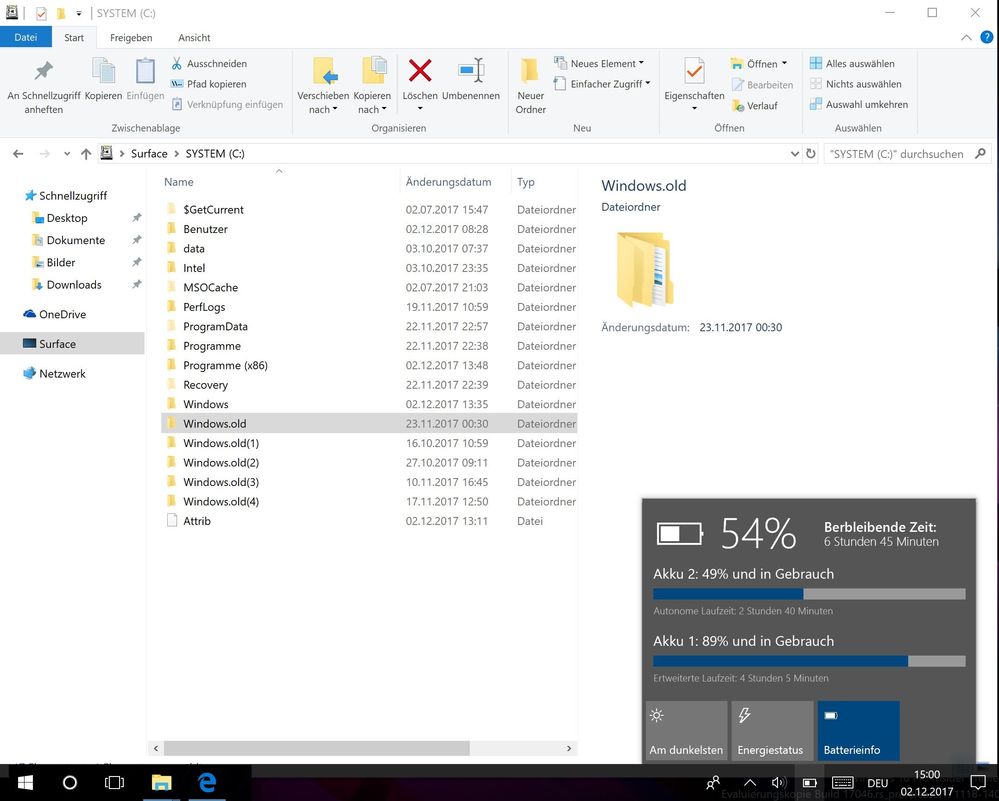Select everything with Alles auswählen
This screenshot has width=999, height=801.
(x=852, y=64)
